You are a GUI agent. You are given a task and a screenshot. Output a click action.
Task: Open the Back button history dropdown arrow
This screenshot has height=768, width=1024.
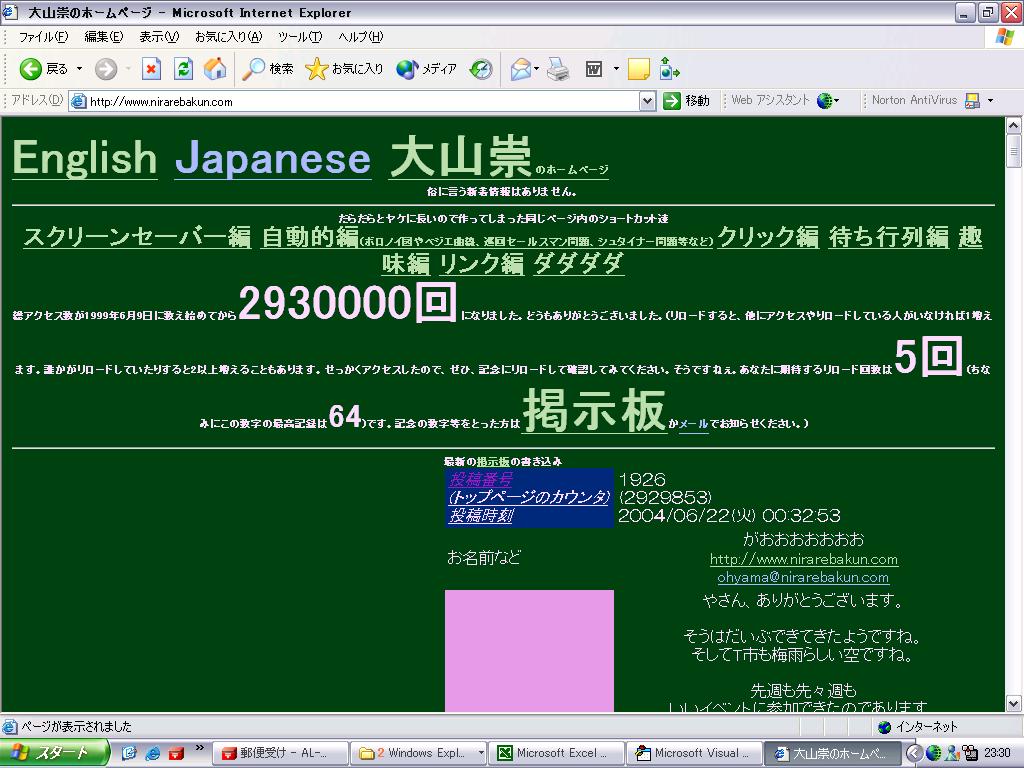80,69
